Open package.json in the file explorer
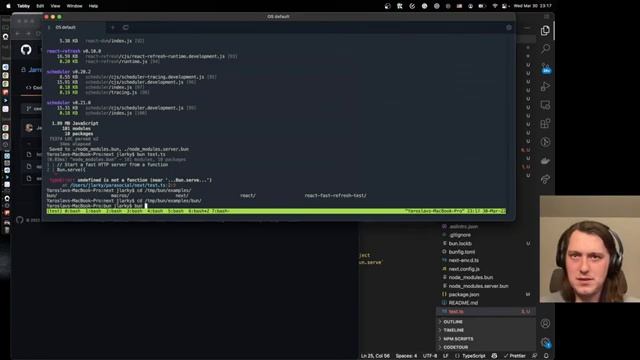This screenshot has width=640, height=360. pos(486,294)
